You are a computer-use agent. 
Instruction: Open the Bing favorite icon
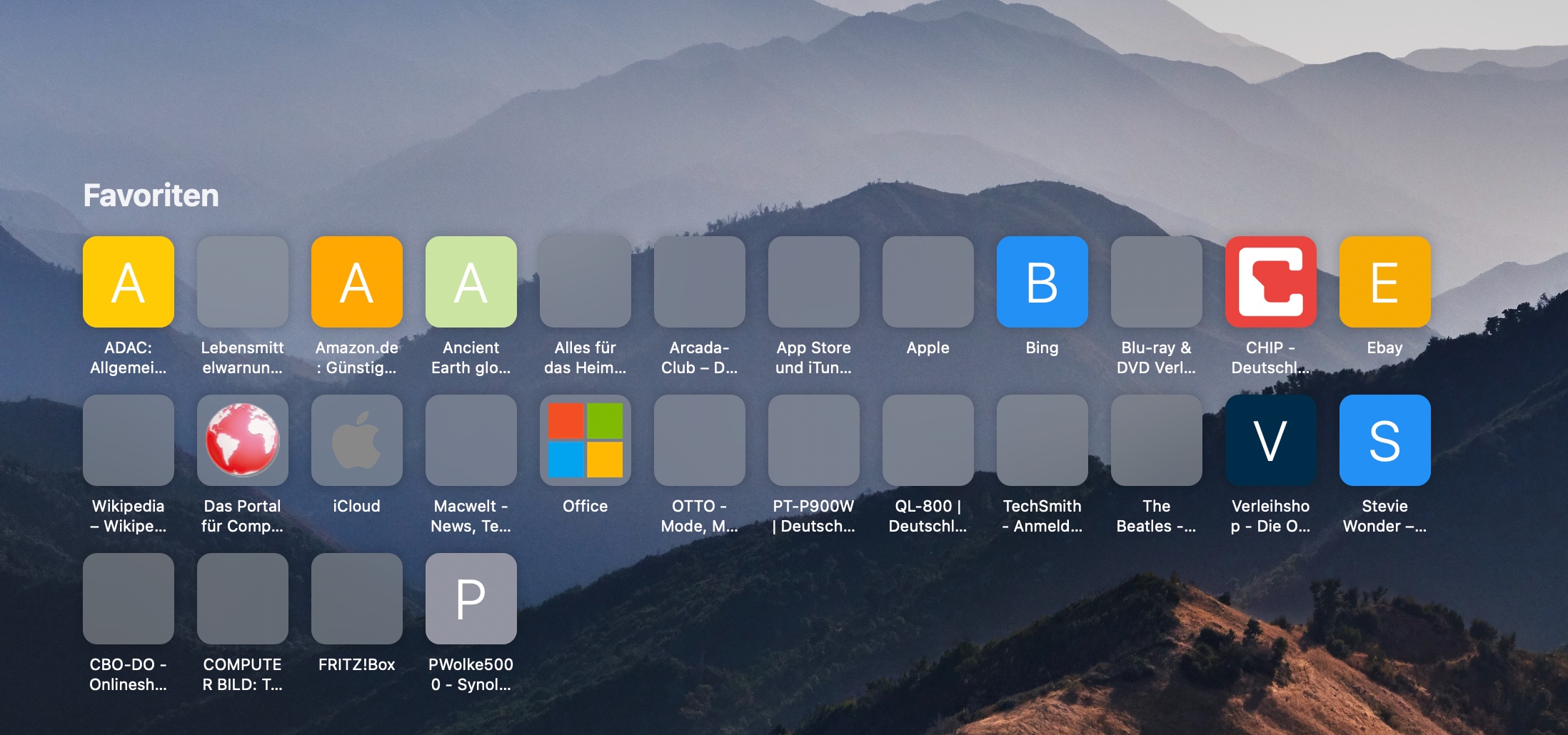(x=1042, y=282)
